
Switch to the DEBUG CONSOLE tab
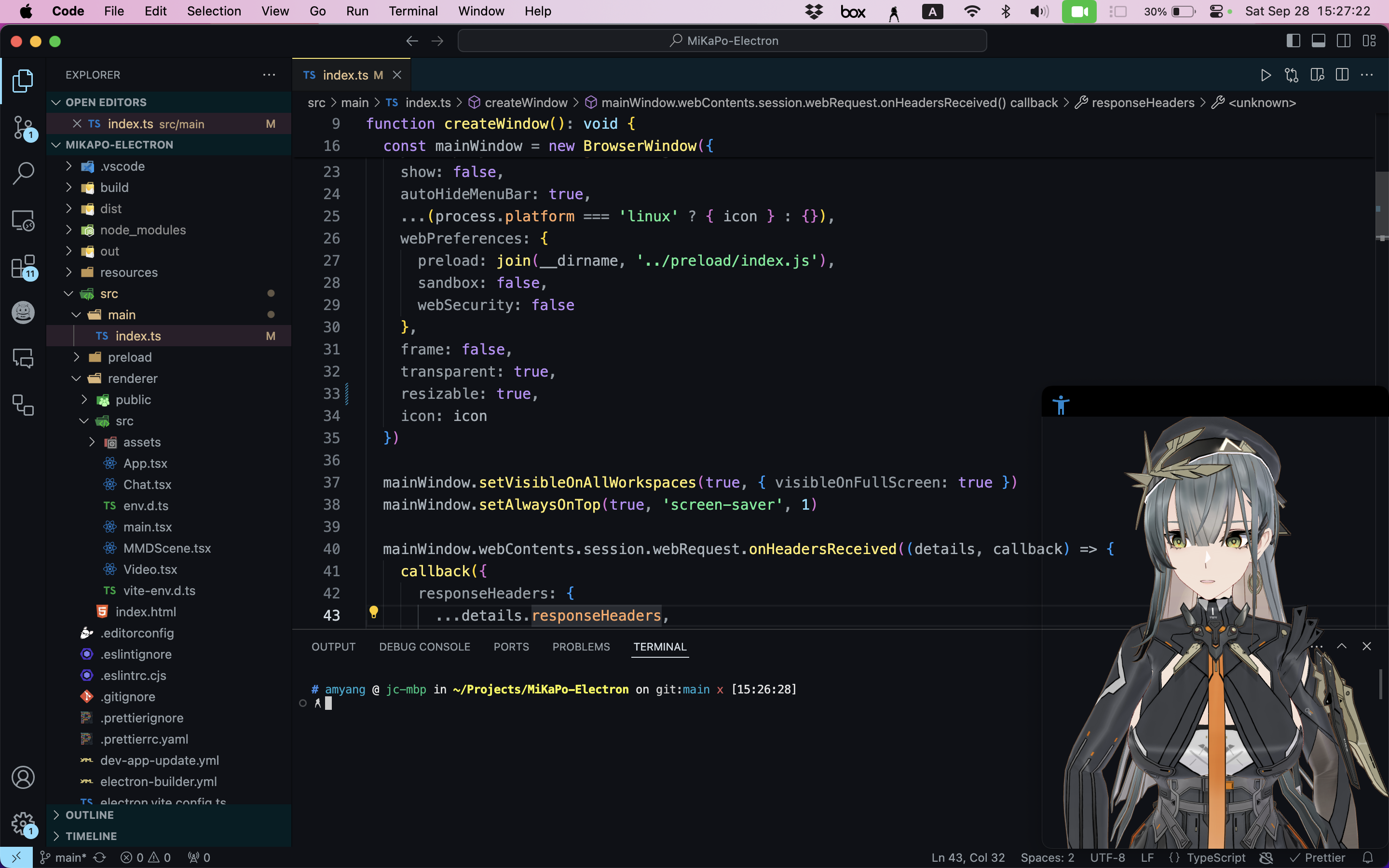424,647
